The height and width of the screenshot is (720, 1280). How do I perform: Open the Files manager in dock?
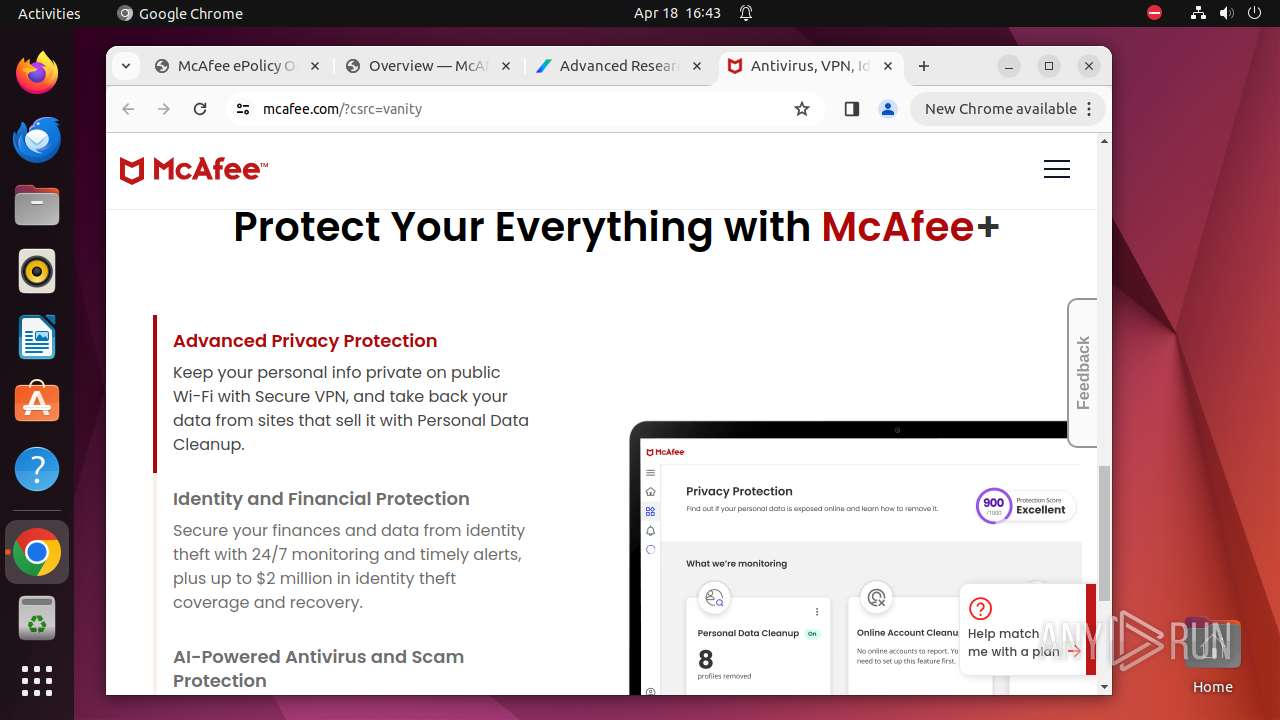(x=37, y=205)
